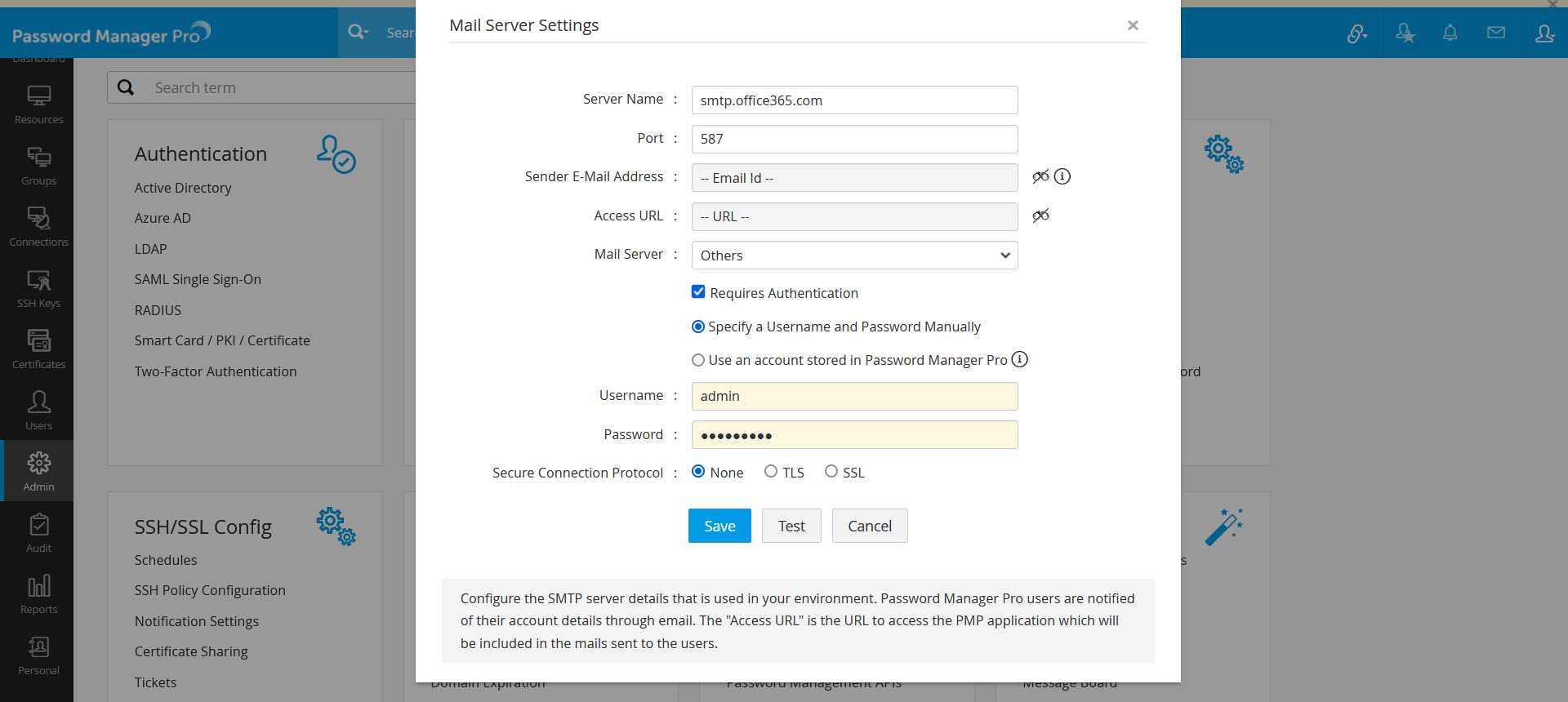Click the user profile icon in header
Screen dimensions: 1568x702
click(1543, 33)
